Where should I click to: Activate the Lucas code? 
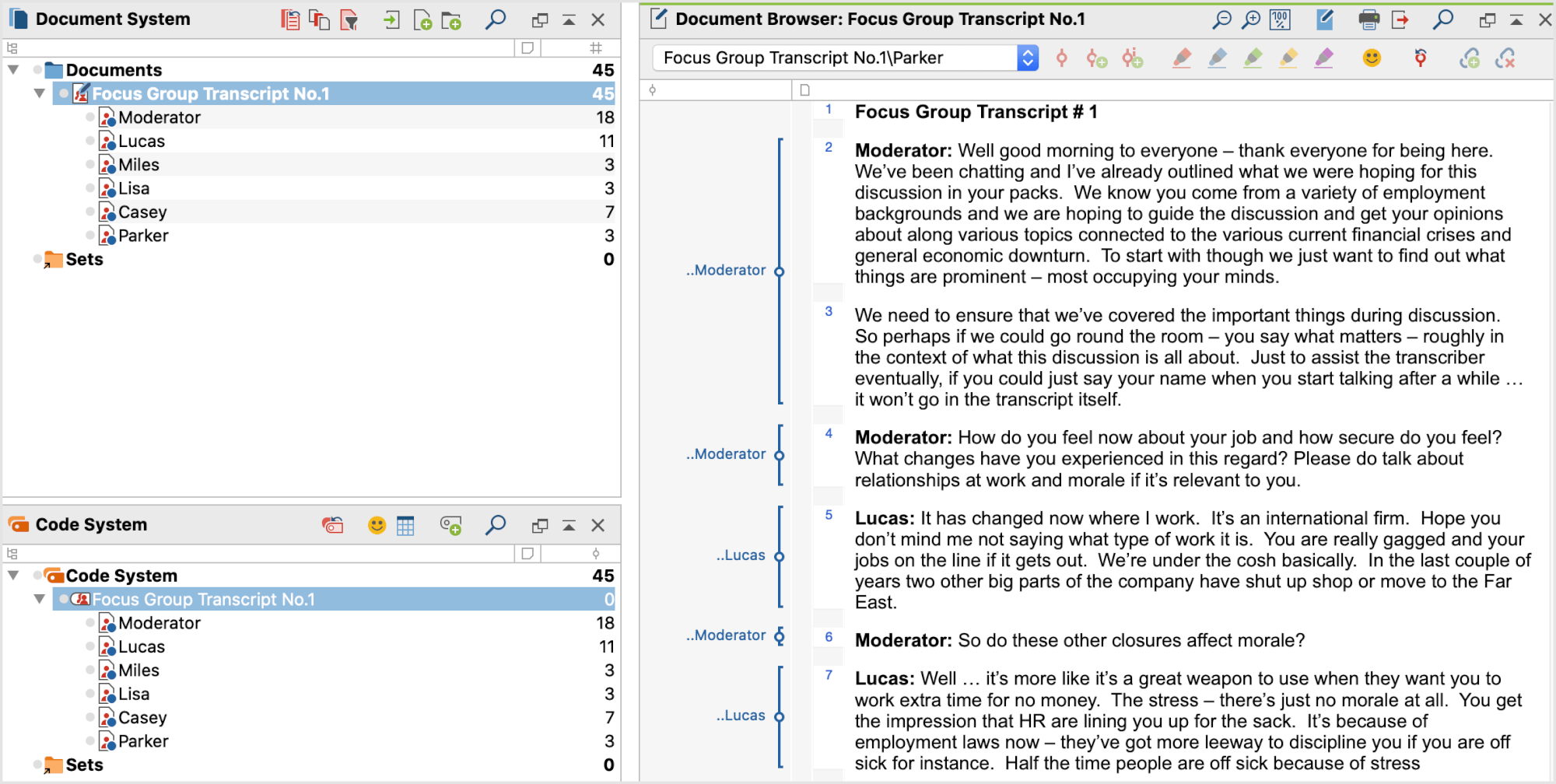coord(91,646)
